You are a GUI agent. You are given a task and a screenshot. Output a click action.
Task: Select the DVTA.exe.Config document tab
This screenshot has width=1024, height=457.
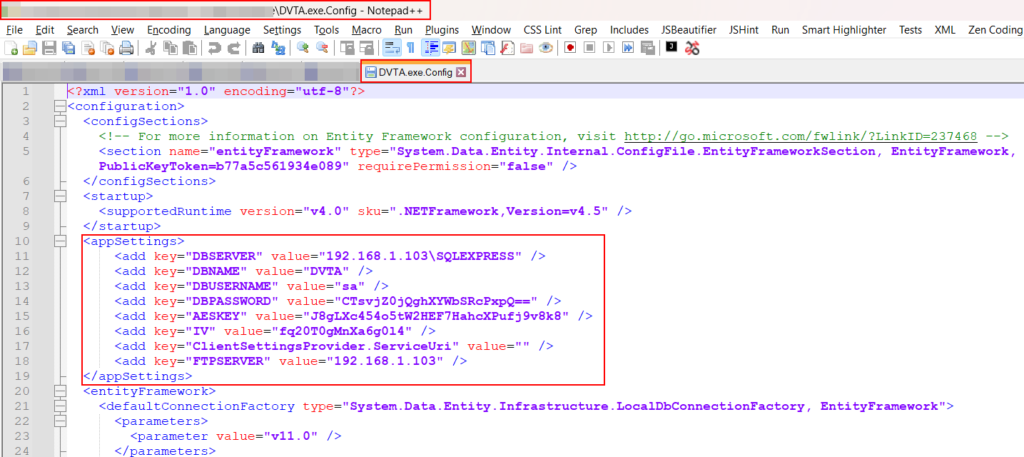pos(415,72)
